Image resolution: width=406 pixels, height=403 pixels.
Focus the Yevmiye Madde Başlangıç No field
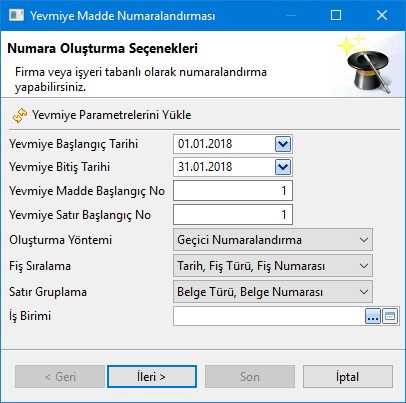click(233, 191)
